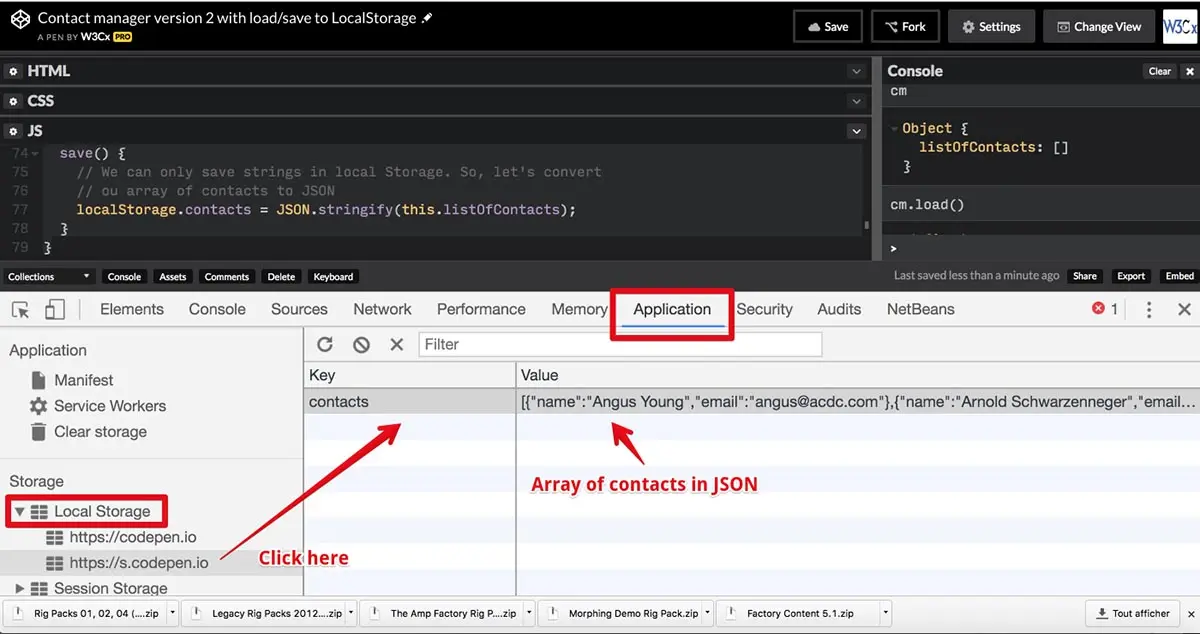Open JS editor settings gear

pyautogui.click(x=13, y=131)
